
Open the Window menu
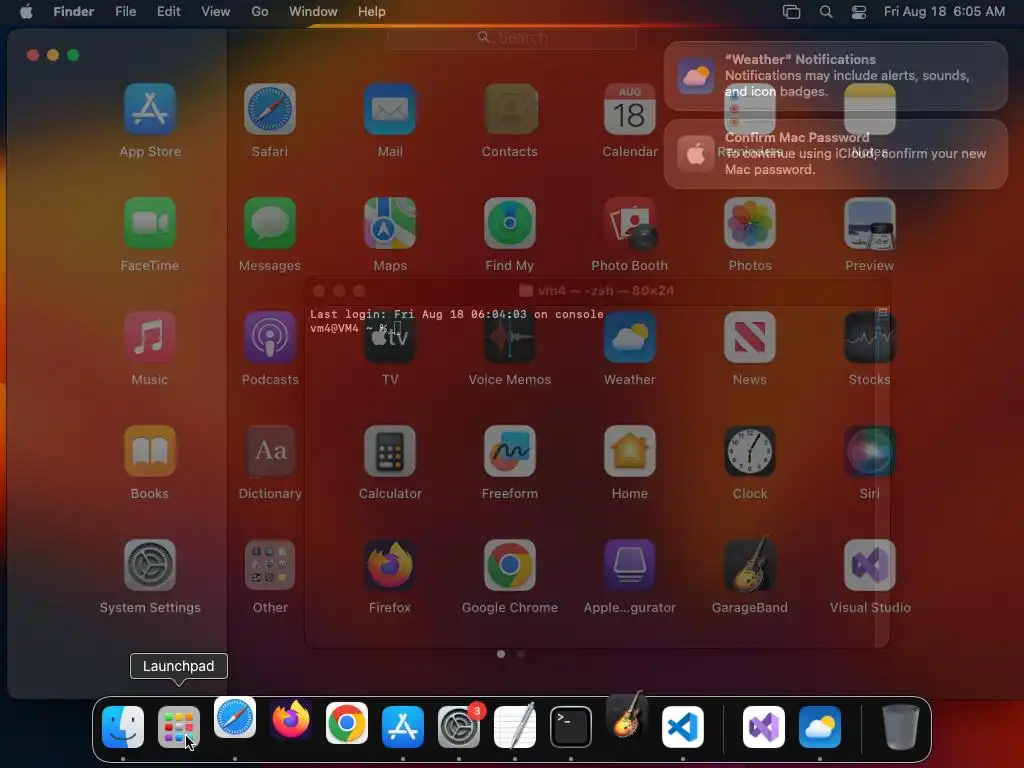coord(313,11)
